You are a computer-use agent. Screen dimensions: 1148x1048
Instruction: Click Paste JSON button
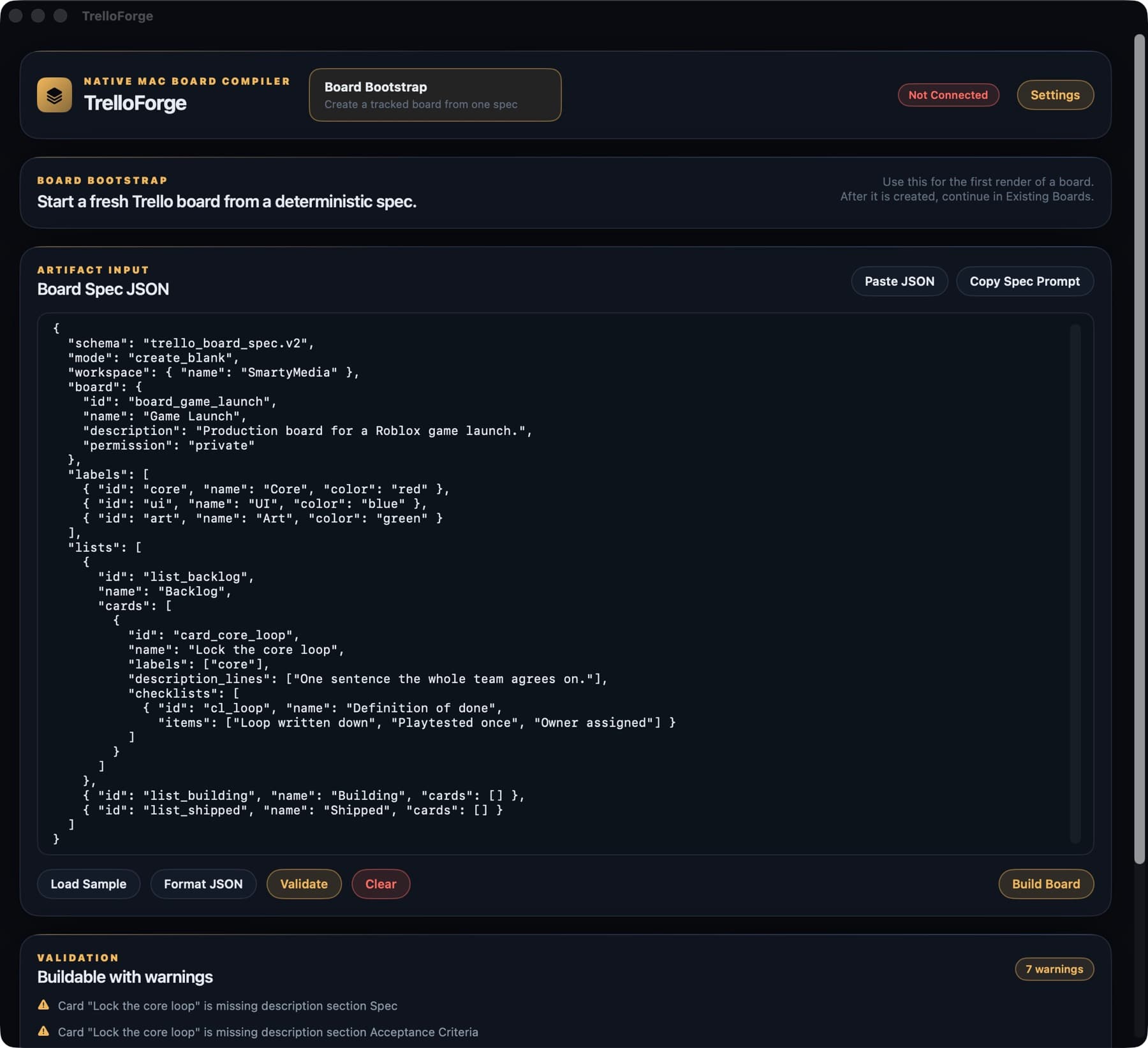[899, 281]
